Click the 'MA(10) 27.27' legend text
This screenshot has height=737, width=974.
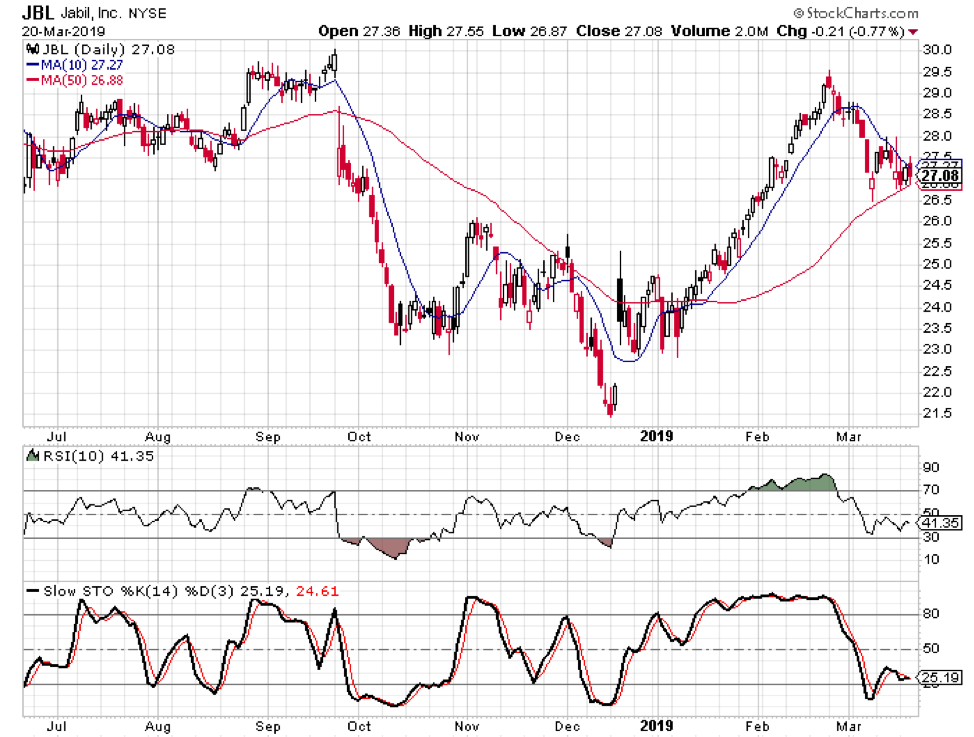pyautogui.click(x=82, y=65)
